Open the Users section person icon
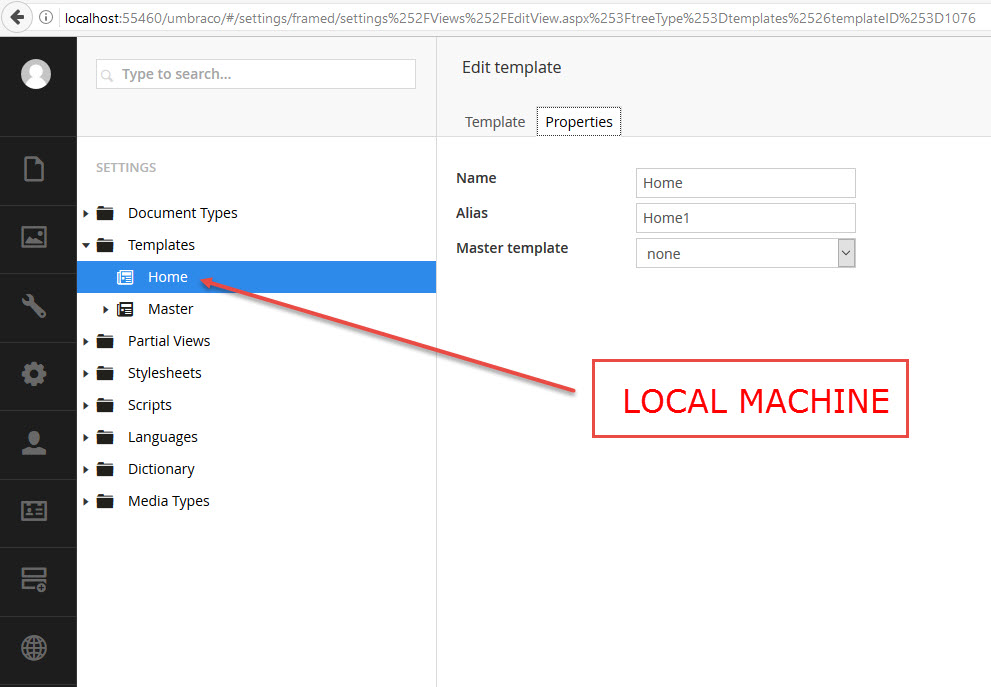This screenshot has height=687, width=991. [x=35, y=443]
